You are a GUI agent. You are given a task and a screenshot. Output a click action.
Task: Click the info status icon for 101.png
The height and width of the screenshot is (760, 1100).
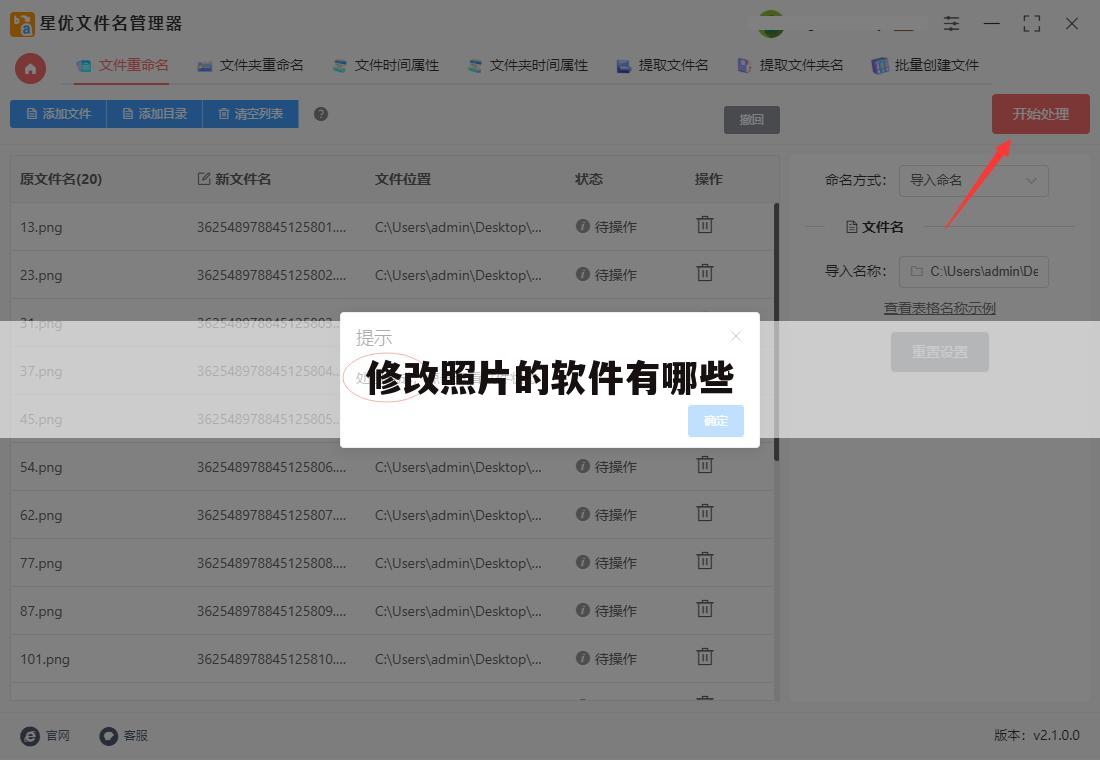tap(582, 658)
